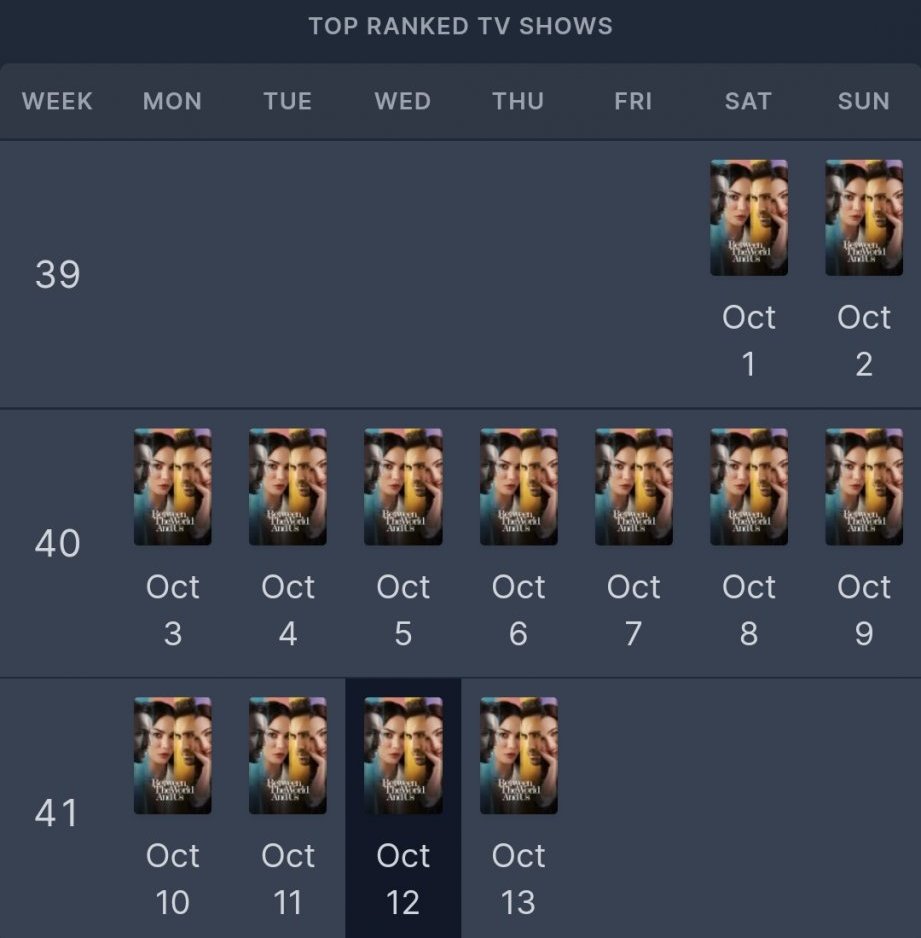921x938 pixels.
Task: Click the Oct 9 poster thumbnail
Action: tap(863, 486)
